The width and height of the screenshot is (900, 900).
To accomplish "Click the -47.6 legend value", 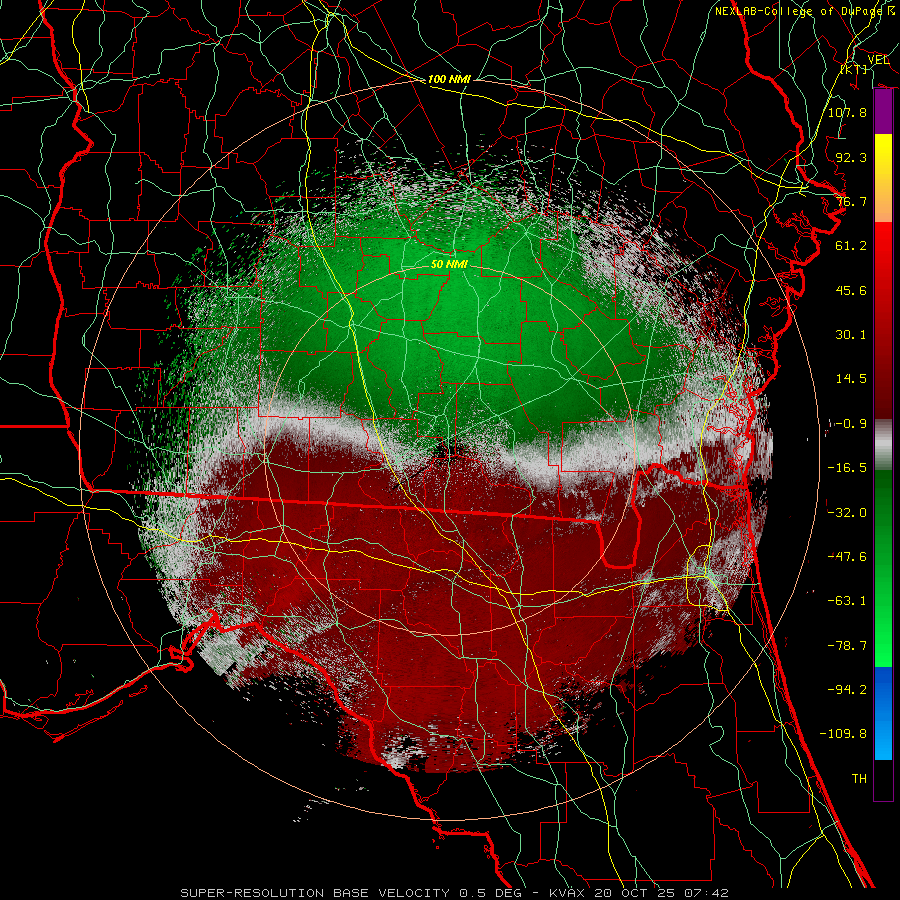I will point(847,557).
